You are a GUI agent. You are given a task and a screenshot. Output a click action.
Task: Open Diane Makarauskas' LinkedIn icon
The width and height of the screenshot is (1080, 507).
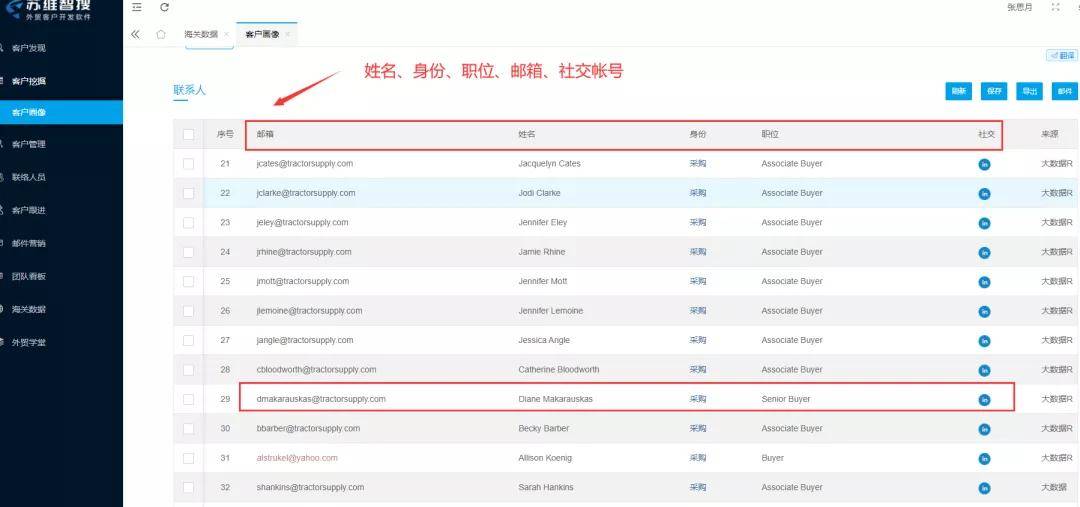click(984, 400)
